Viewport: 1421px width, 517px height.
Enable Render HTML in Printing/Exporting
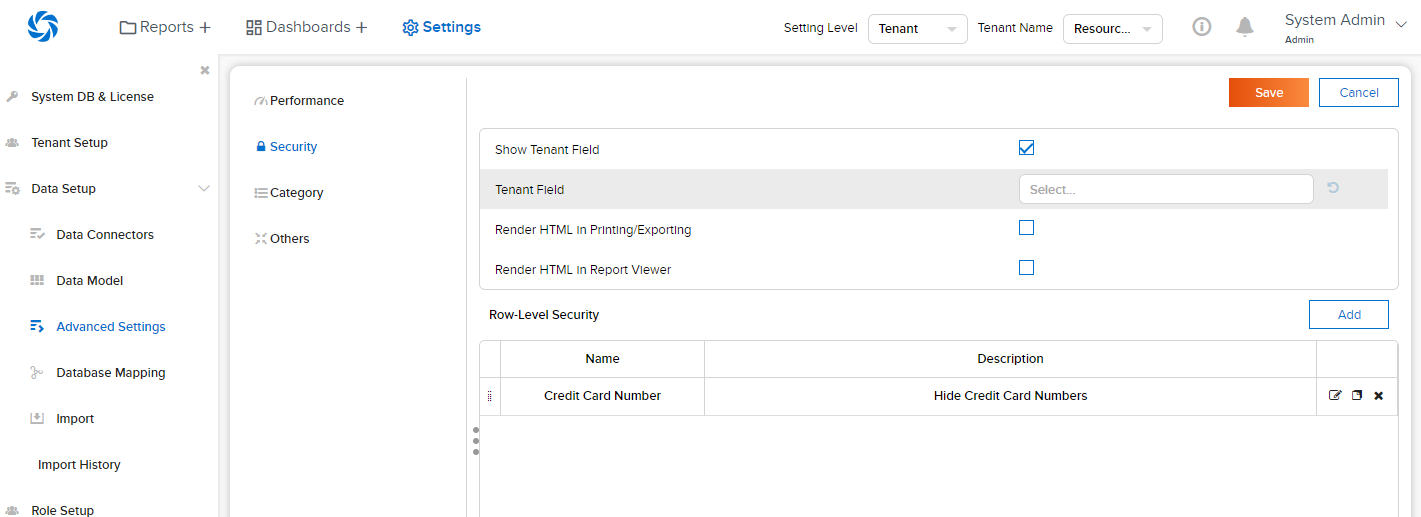1026,228
